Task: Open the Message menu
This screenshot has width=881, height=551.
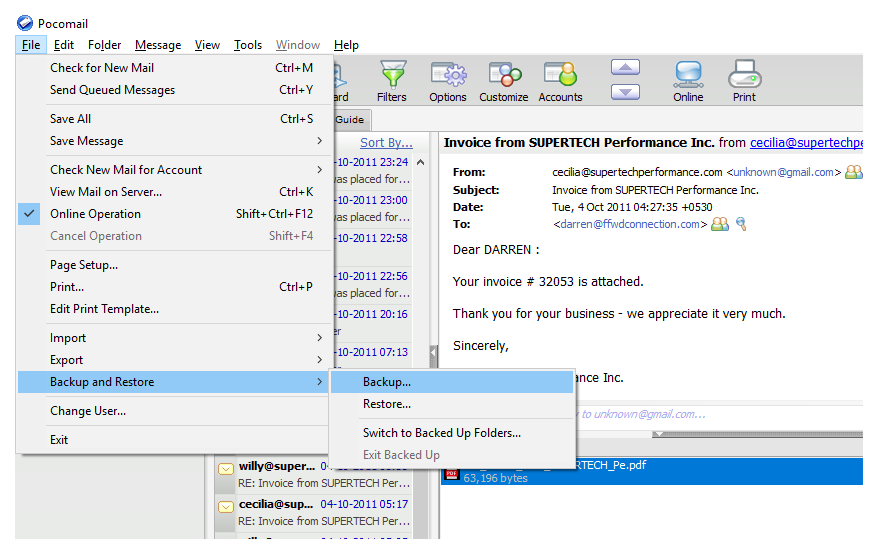Action: (x=158, y=45)
